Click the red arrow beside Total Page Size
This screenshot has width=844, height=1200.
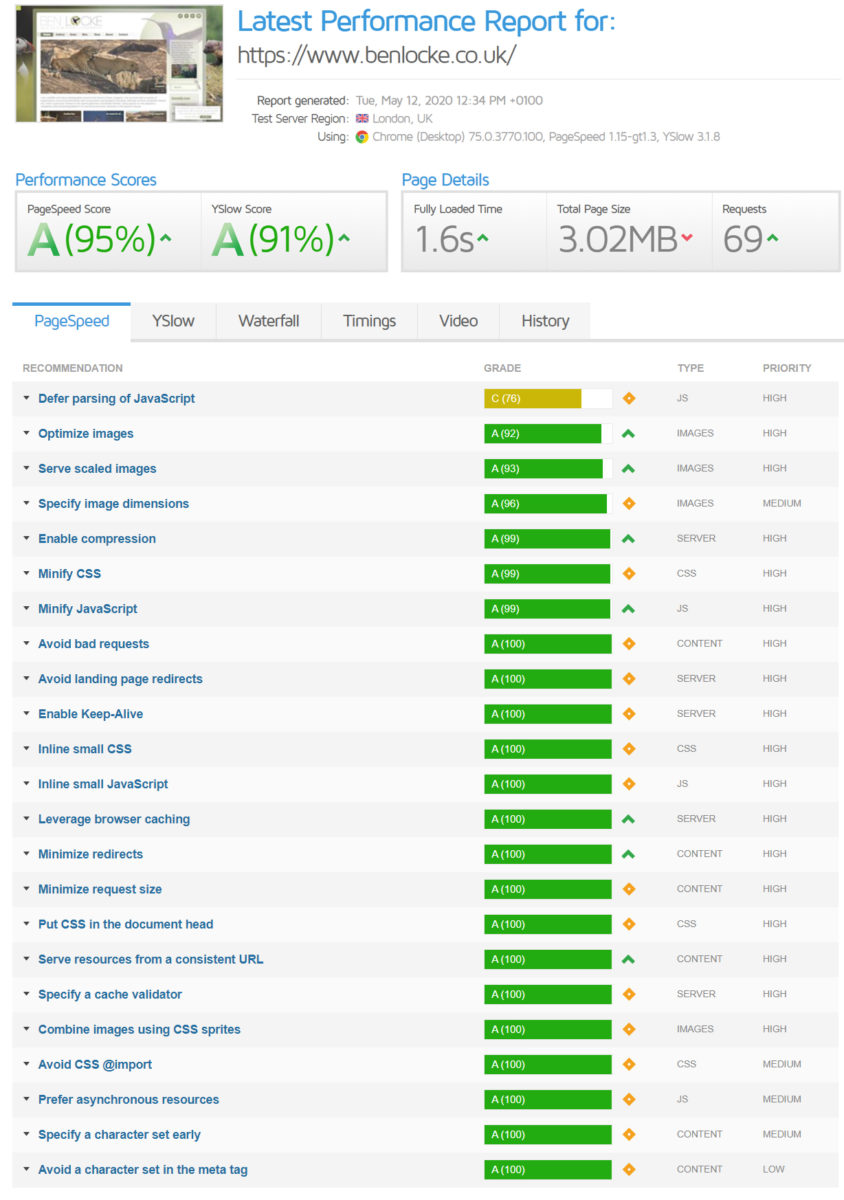point(687,238)
